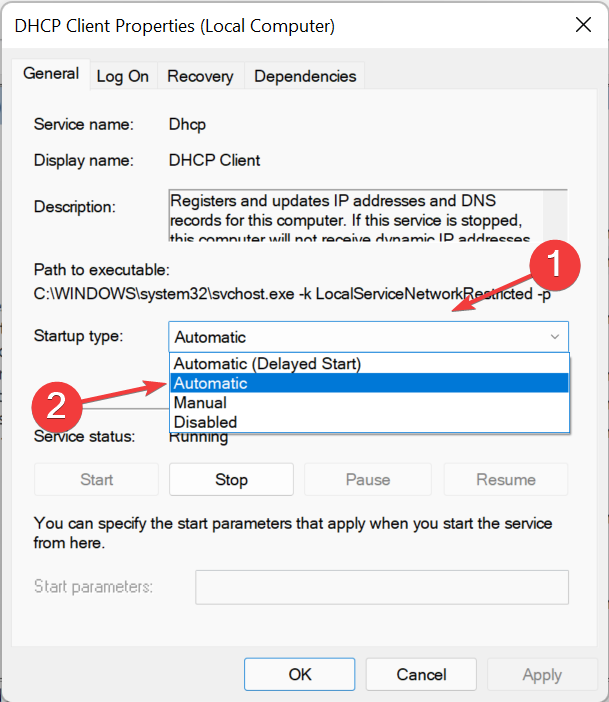The image size is (609, 702).
Task: Click the Resume service button
Action: pyautogui.click(x=505, y=480)
